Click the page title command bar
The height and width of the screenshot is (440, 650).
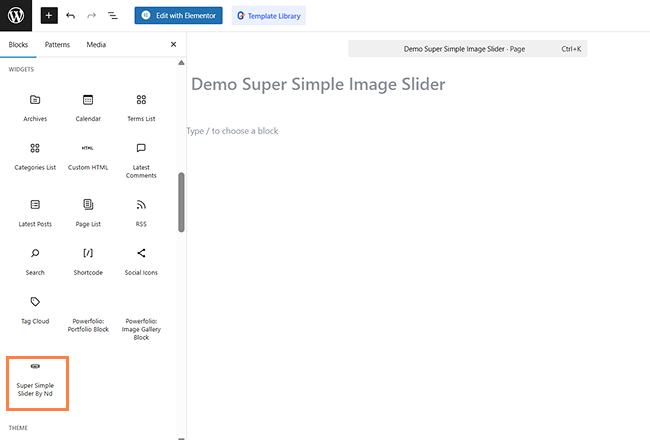pyautogui.click(x=467, y=48)
